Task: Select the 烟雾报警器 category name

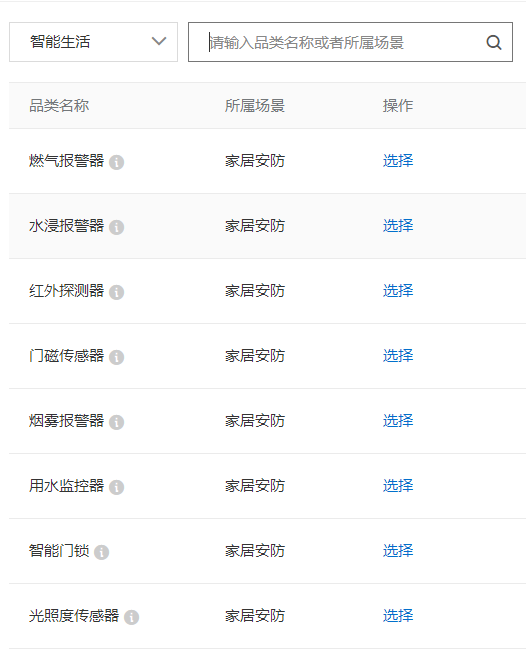Action: [66, 421]
